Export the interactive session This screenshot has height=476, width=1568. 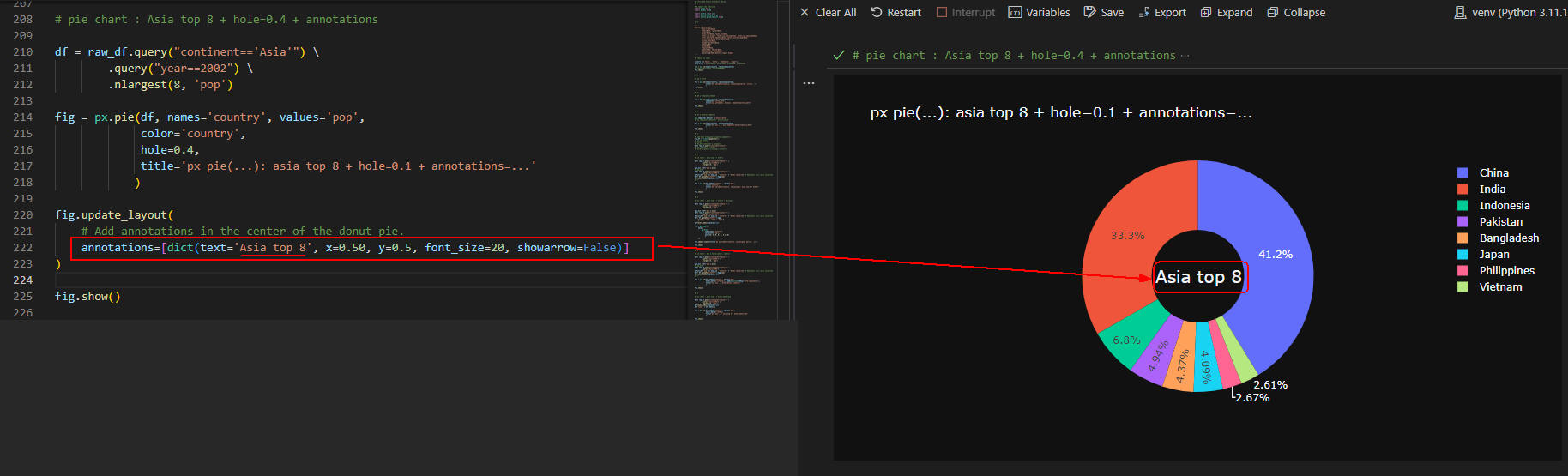(1162, 12)
